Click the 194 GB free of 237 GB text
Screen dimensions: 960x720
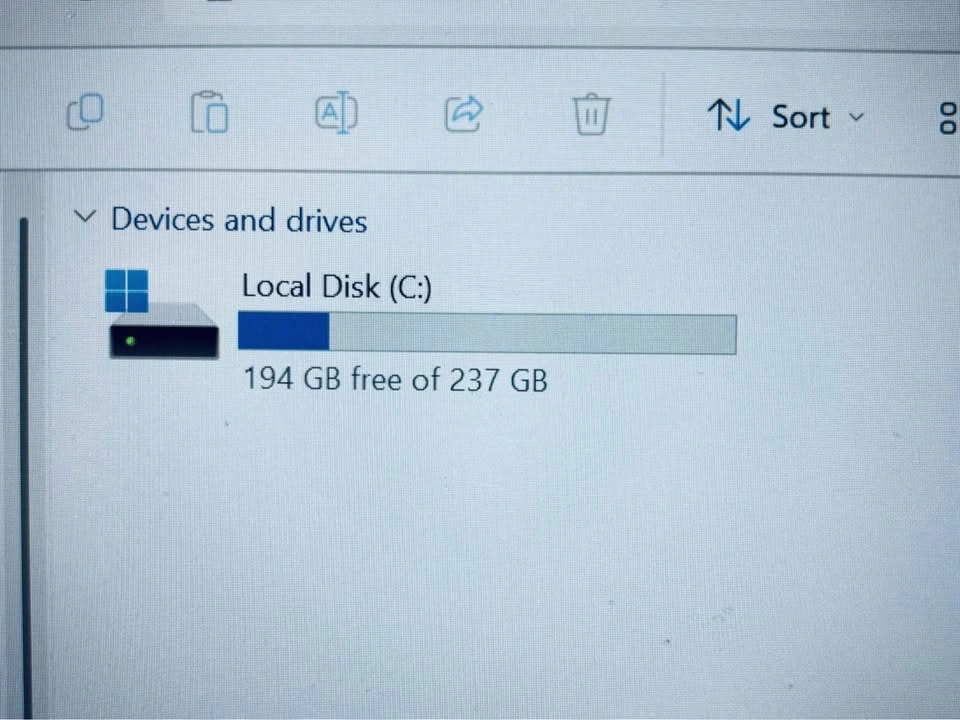396,380
